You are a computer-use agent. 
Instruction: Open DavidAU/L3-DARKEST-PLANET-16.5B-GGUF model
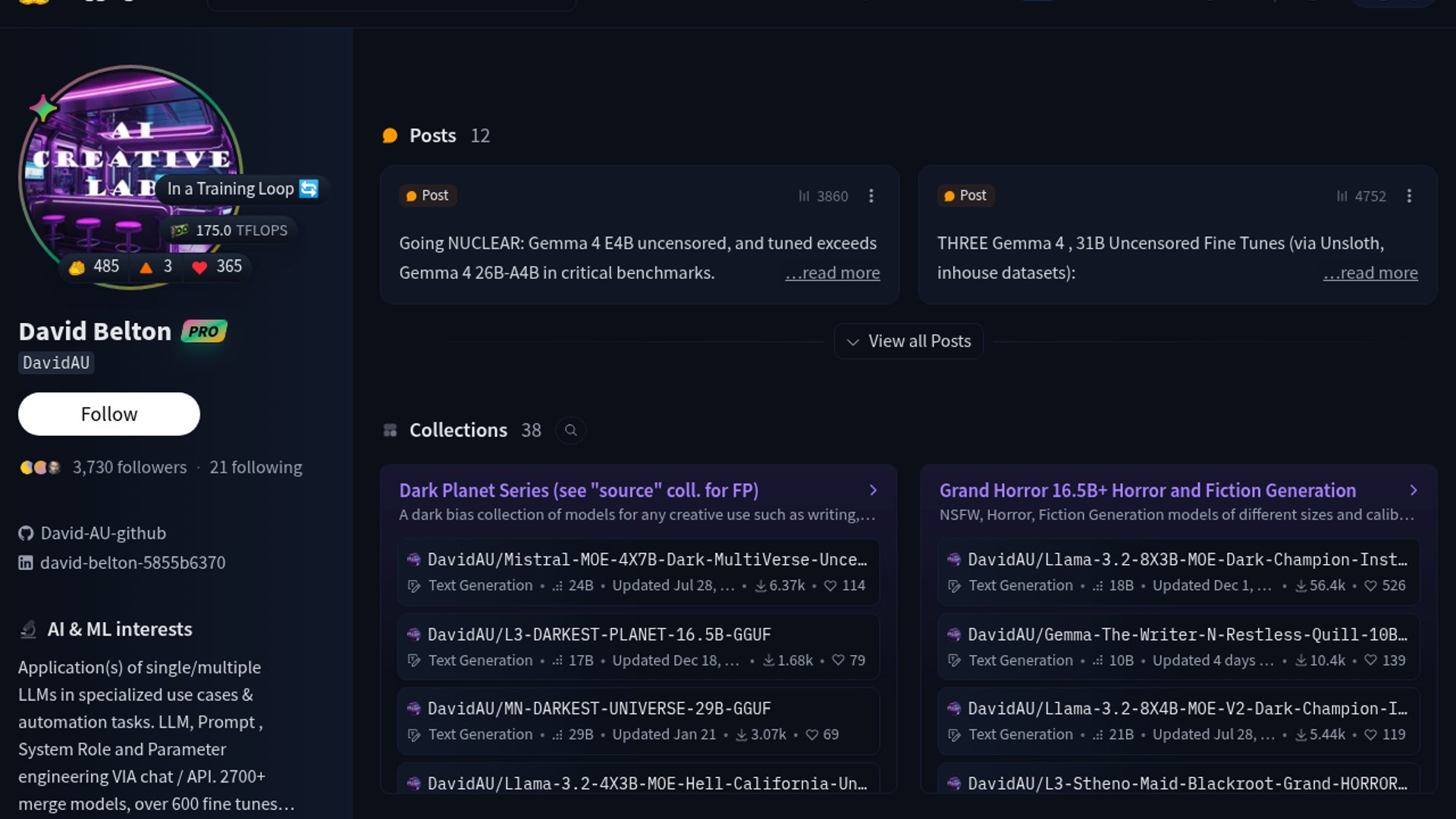598,635
